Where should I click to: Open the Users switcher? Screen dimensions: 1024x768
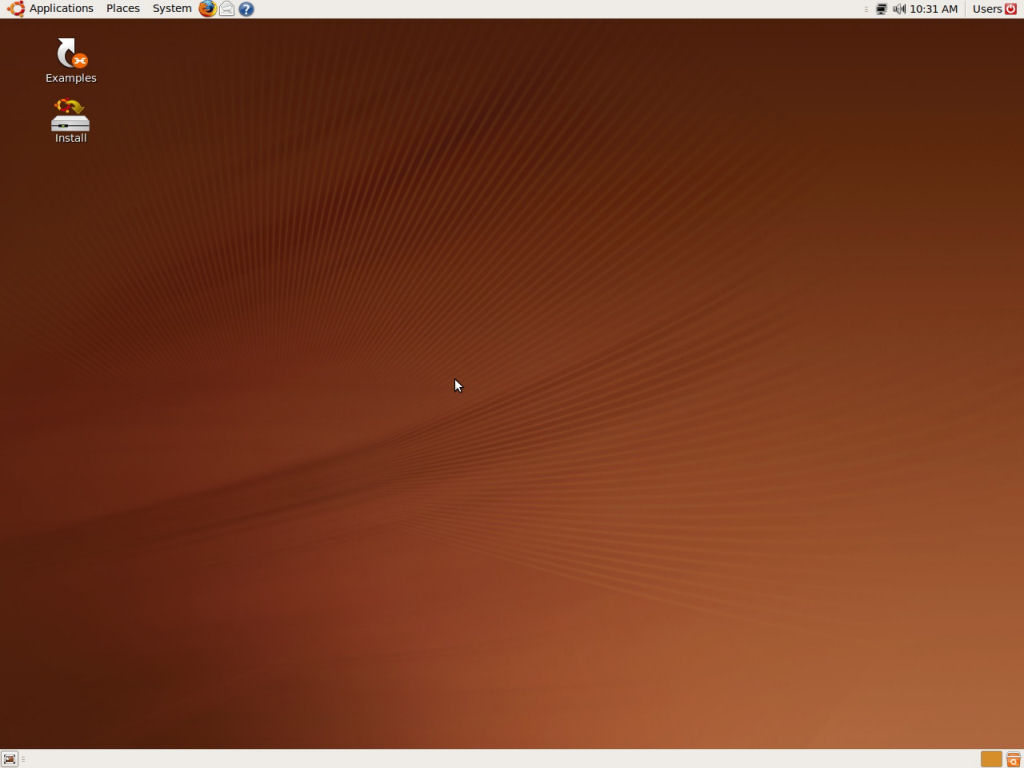pyautogui.click(x=987, y=9)
